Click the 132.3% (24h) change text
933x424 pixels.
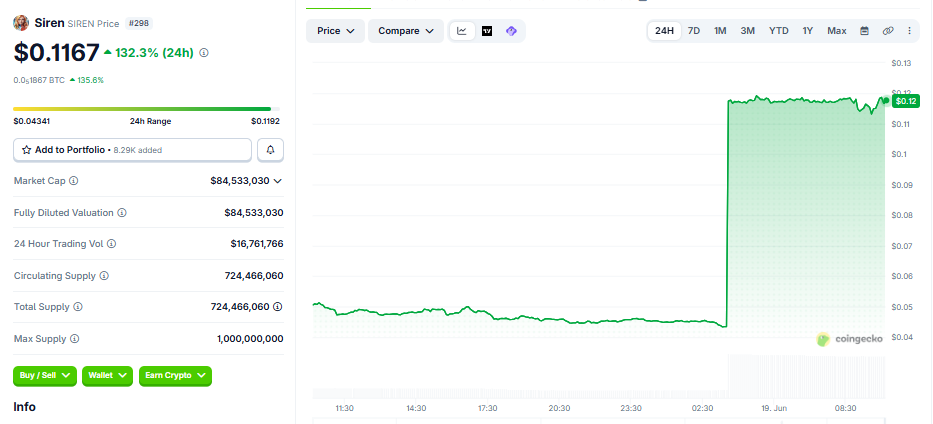[x=155, y=53]
